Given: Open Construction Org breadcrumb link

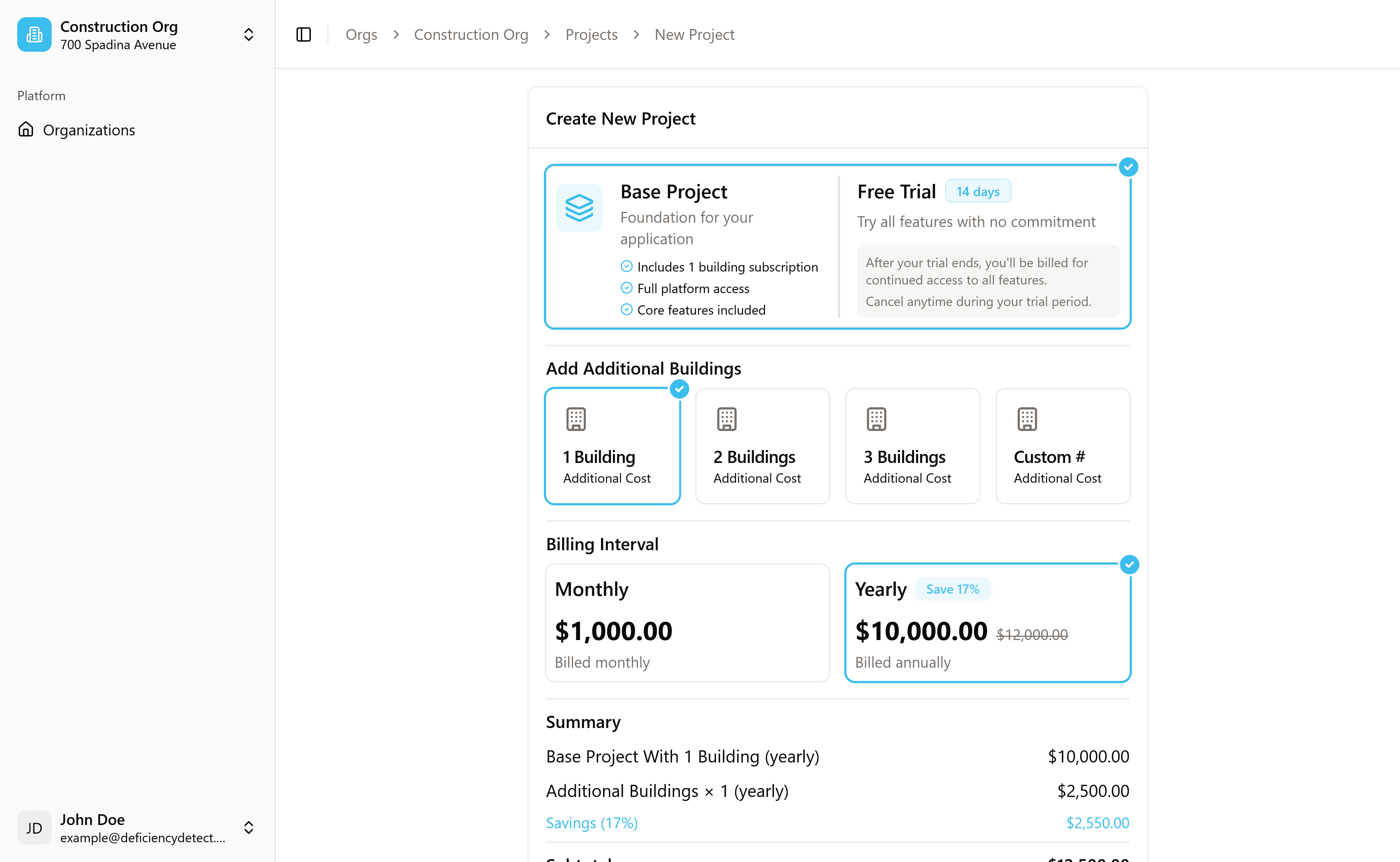Looking at the screenshot, I should (x=471, y=35).
